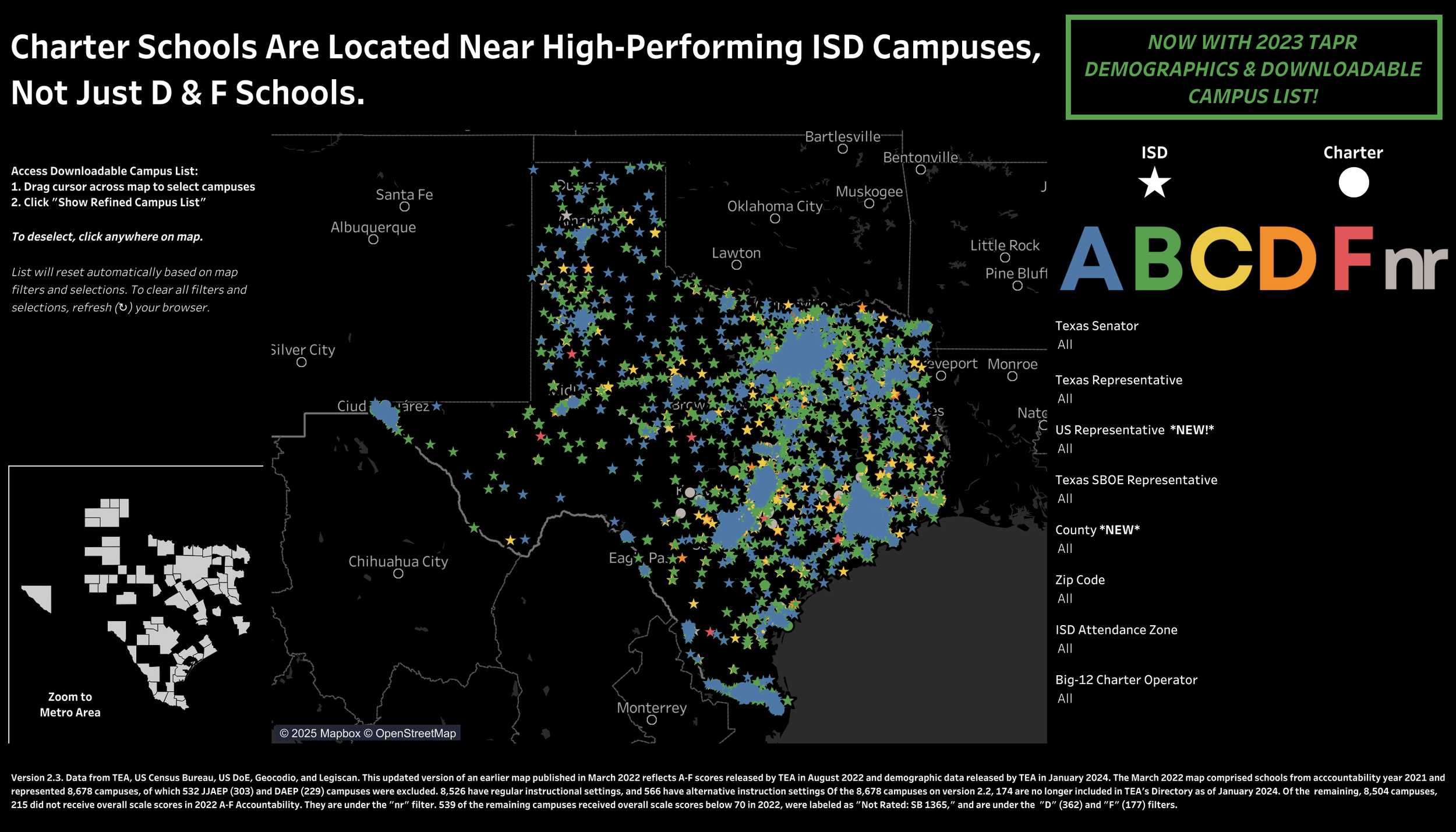The height and width of the screenshot is (832, 1456).
Task: Open the Zip Code filter dropdown
Action: [1066, 599]
